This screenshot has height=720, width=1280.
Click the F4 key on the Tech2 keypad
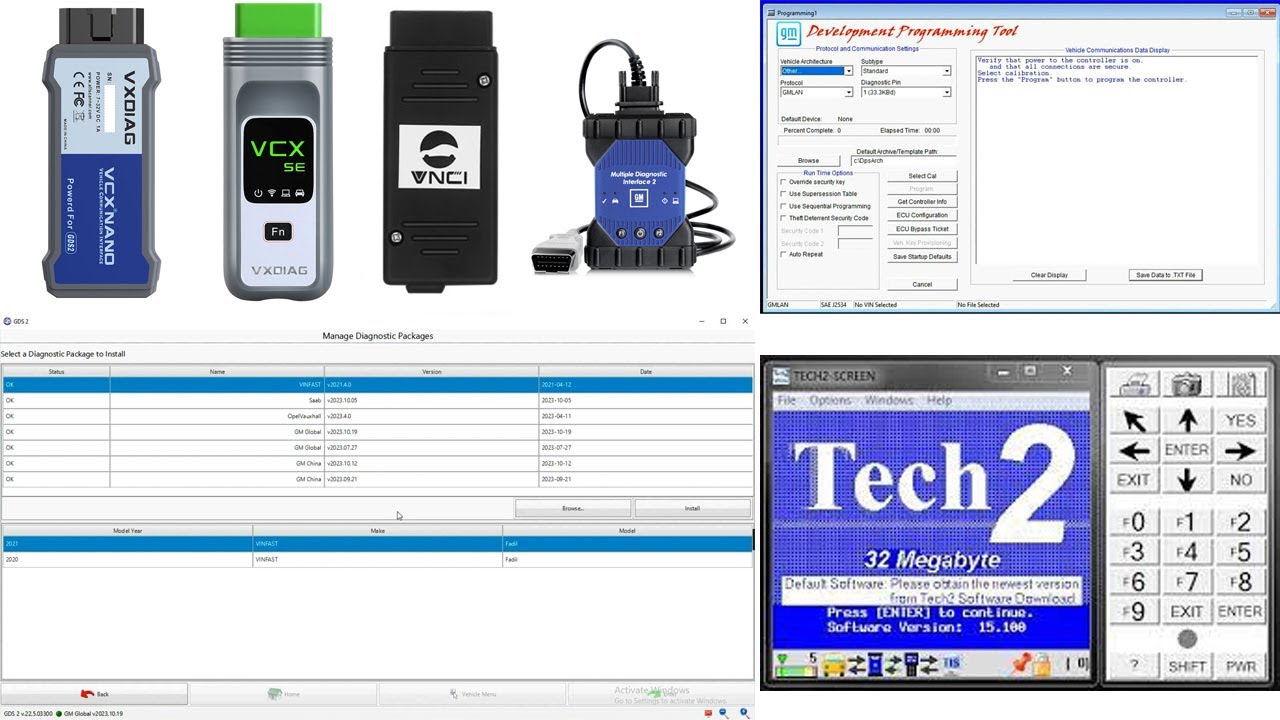coord(1186,551)
